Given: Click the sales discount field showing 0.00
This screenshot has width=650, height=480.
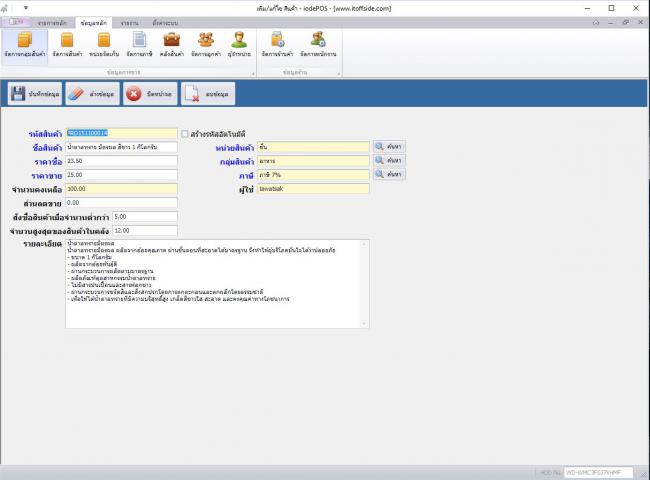Looking at the screenshot, I should [x=121, y=203].
